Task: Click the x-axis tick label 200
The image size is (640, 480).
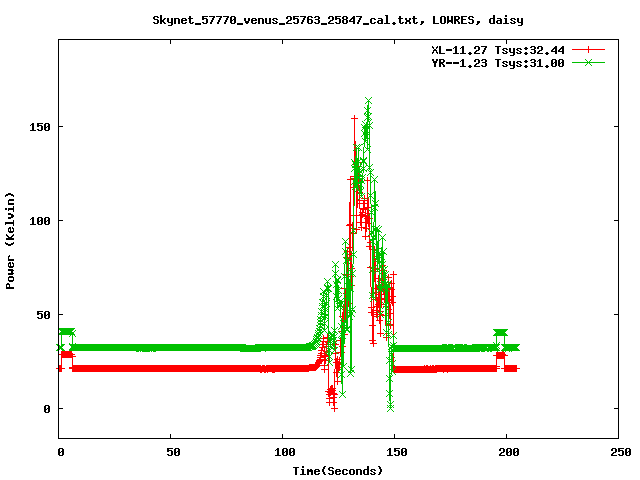Action: (x=509, y=452)
